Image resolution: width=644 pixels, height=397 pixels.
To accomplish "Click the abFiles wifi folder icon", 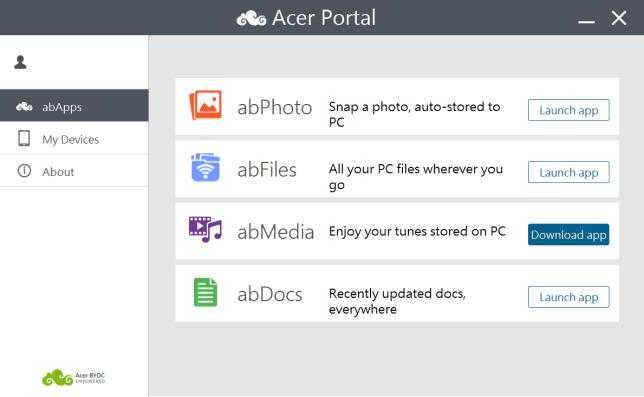I will point(205,167).
